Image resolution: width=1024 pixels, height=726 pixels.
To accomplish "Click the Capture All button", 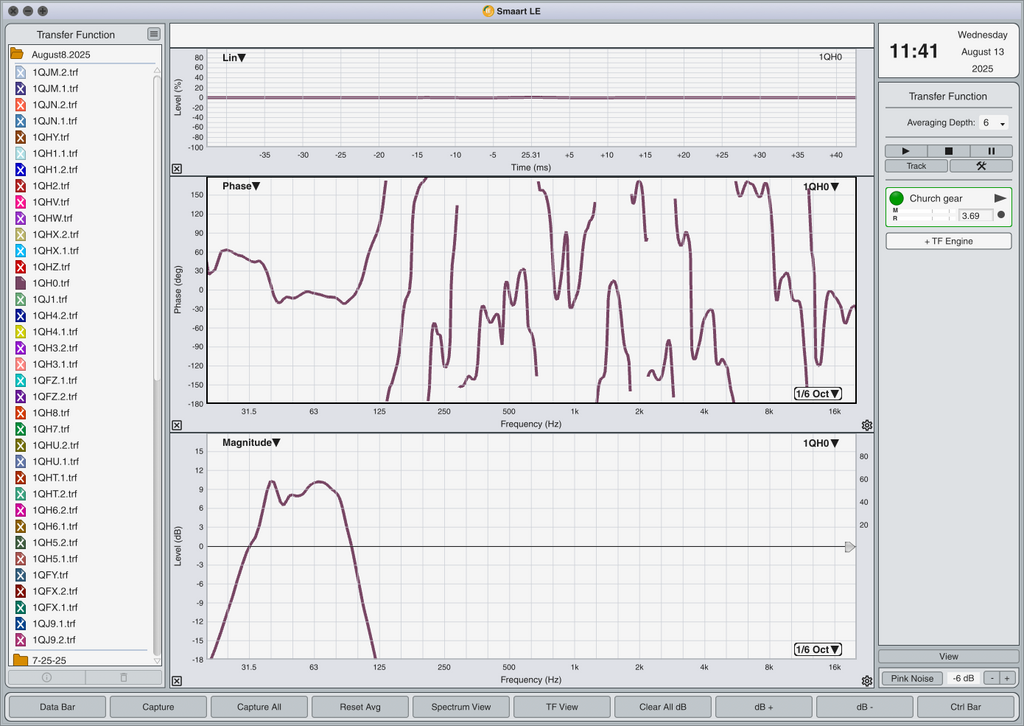I will coord(259,706).
